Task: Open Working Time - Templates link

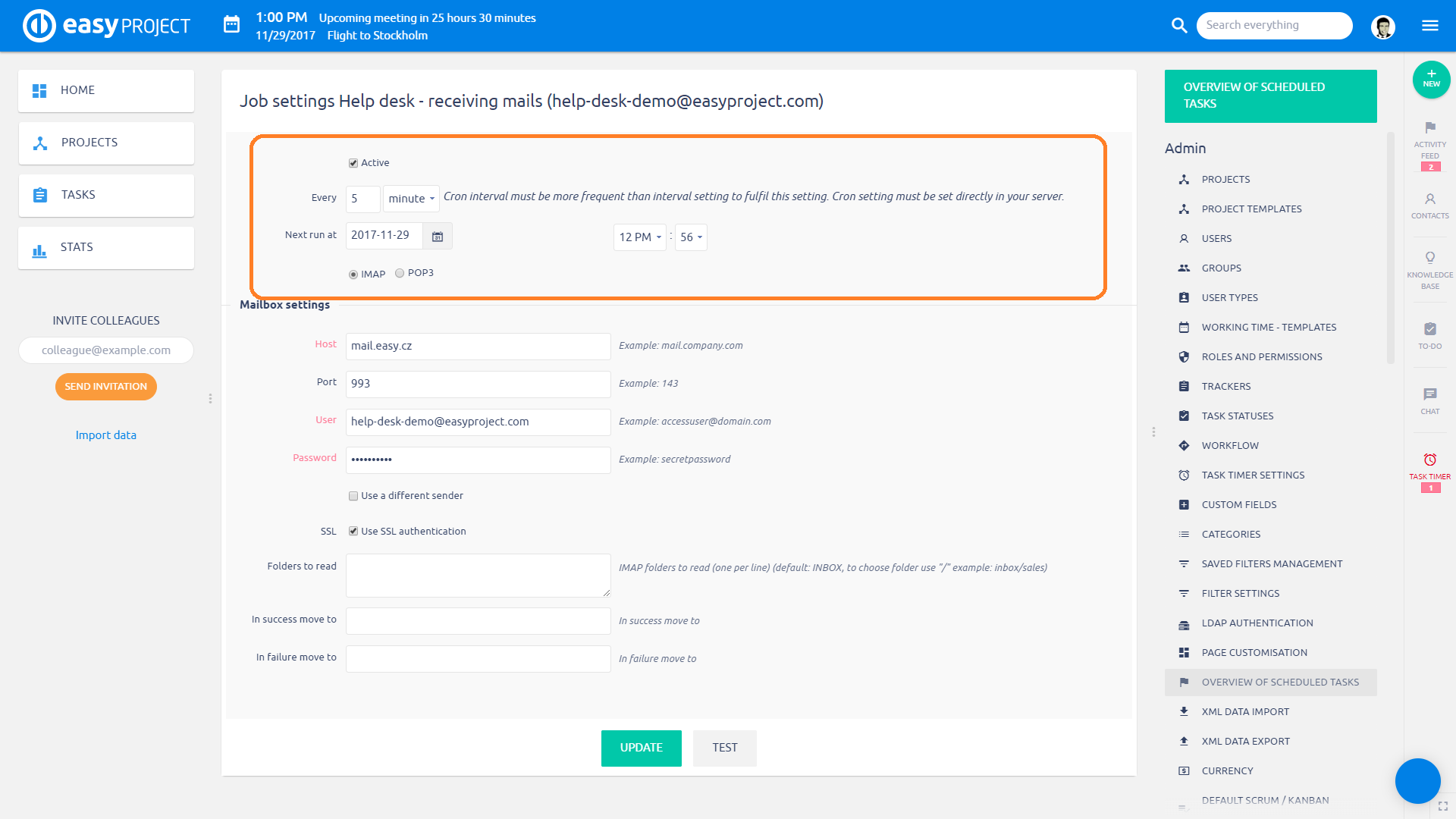Action: click(x=1271, y=328)
